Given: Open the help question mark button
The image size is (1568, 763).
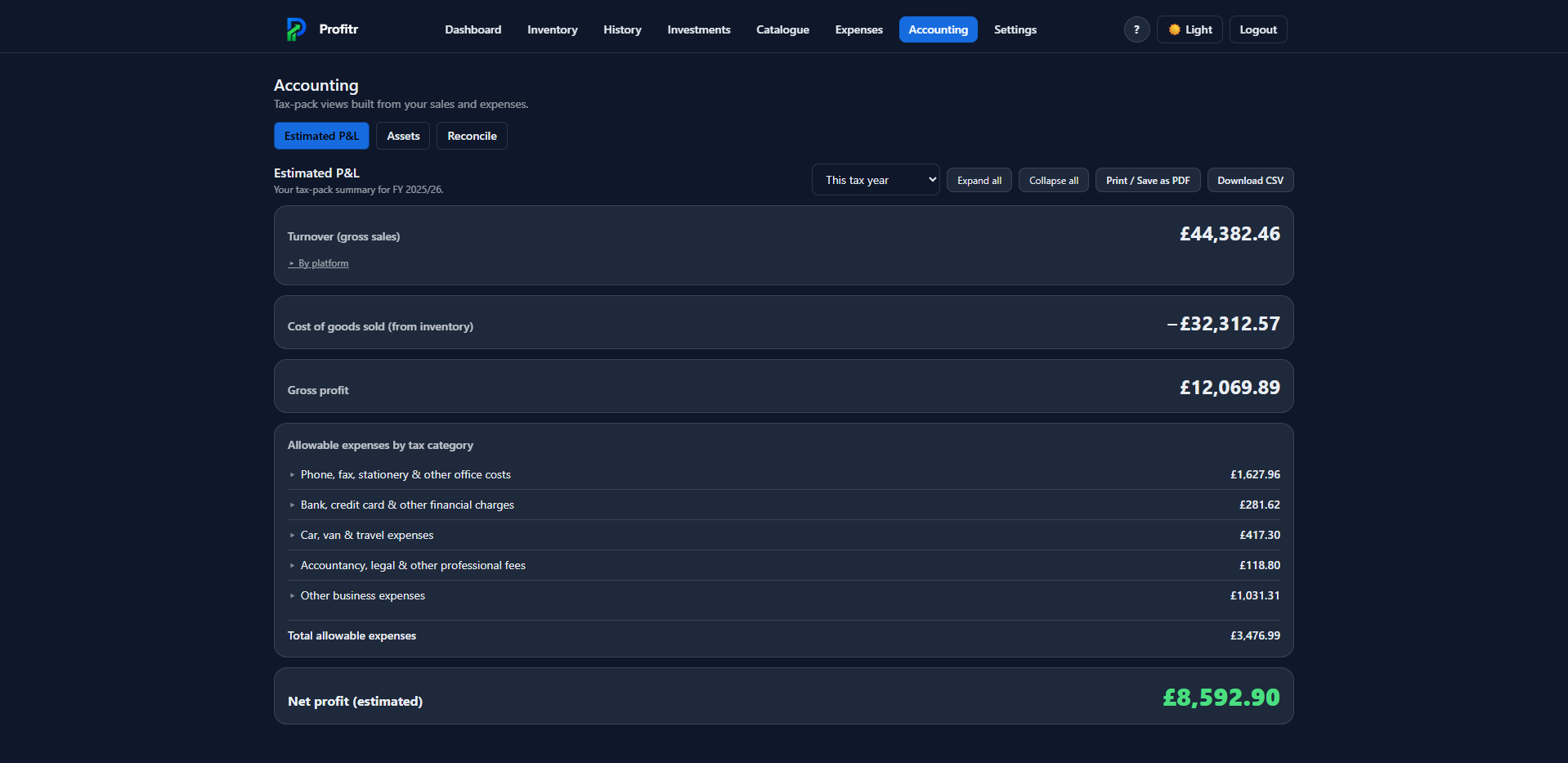Looking at the screenshot, I should click(1136, 29).
